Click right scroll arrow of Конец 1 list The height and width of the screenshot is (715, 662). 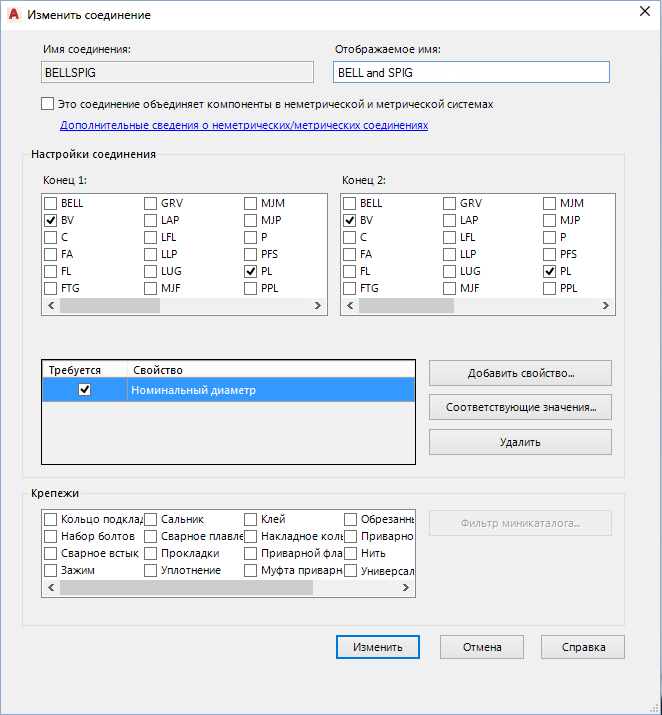318,306
